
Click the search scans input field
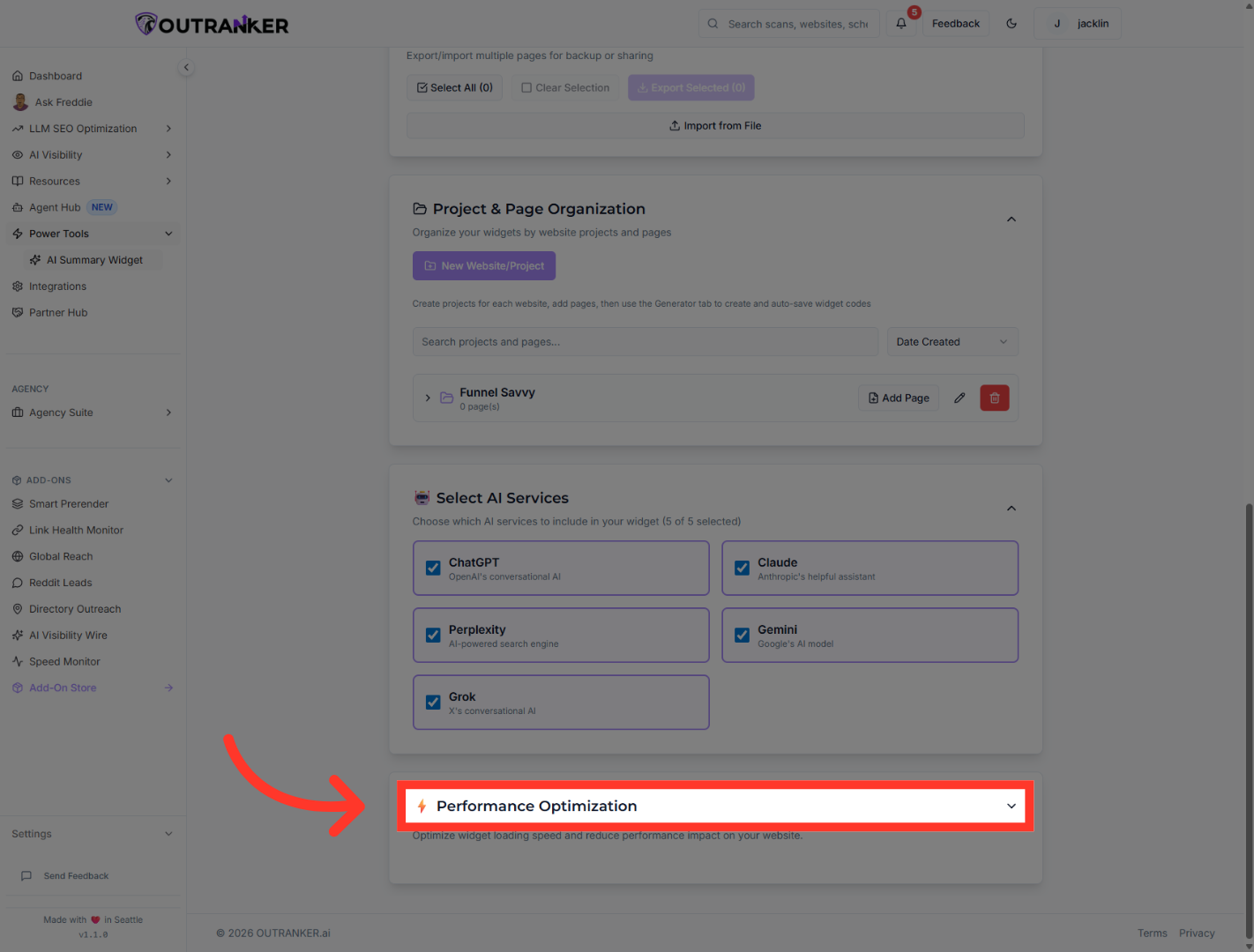tap(788, 23)
